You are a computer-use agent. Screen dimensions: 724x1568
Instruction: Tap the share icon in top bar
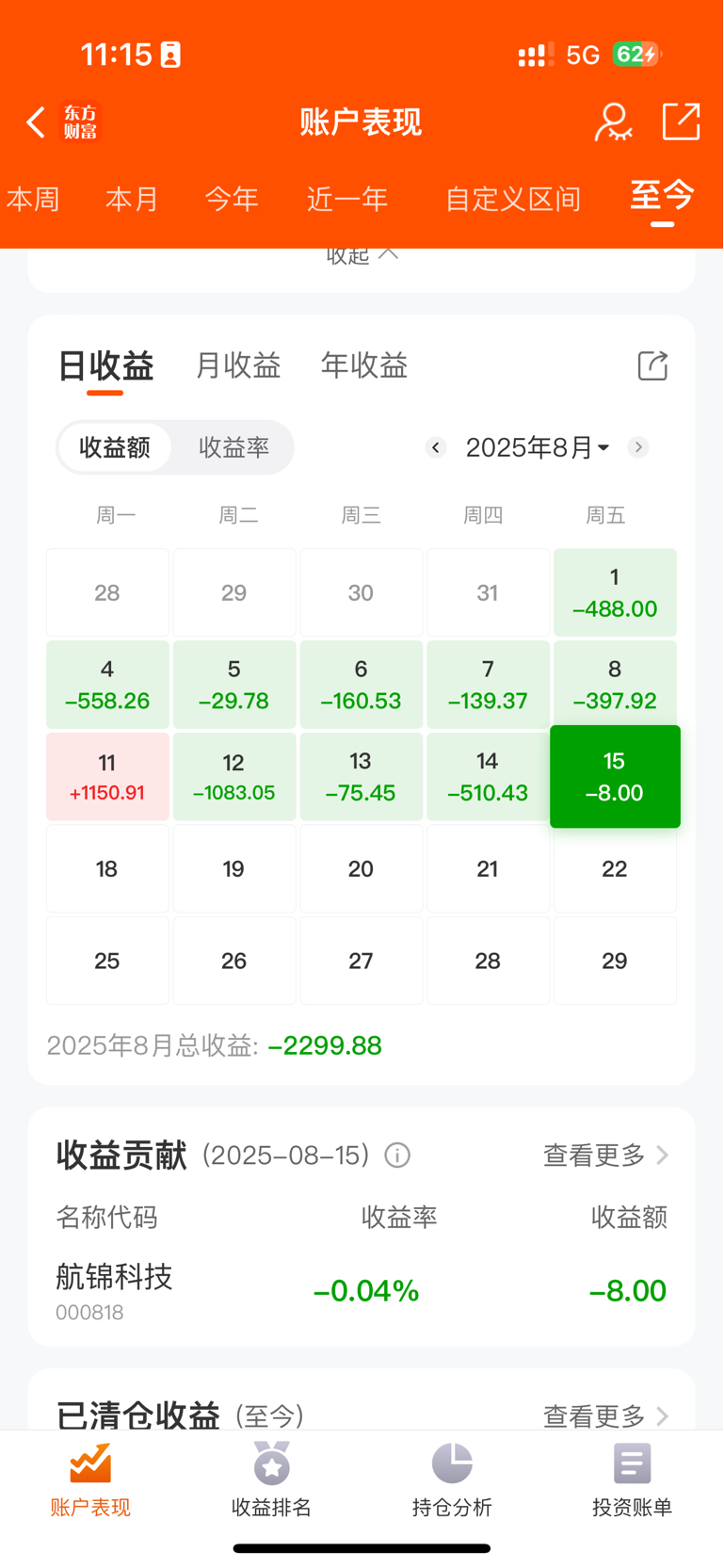[681, 122]
